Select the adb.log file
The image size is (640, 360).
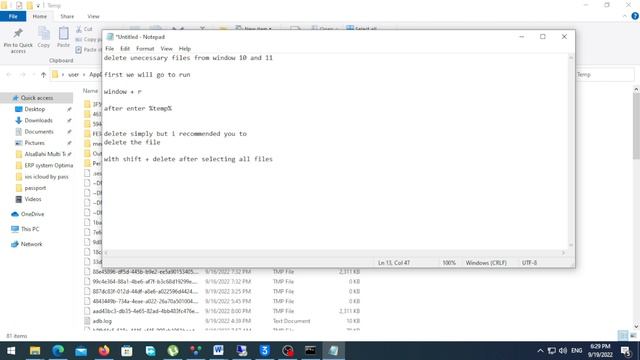click(x=102, y=321)
